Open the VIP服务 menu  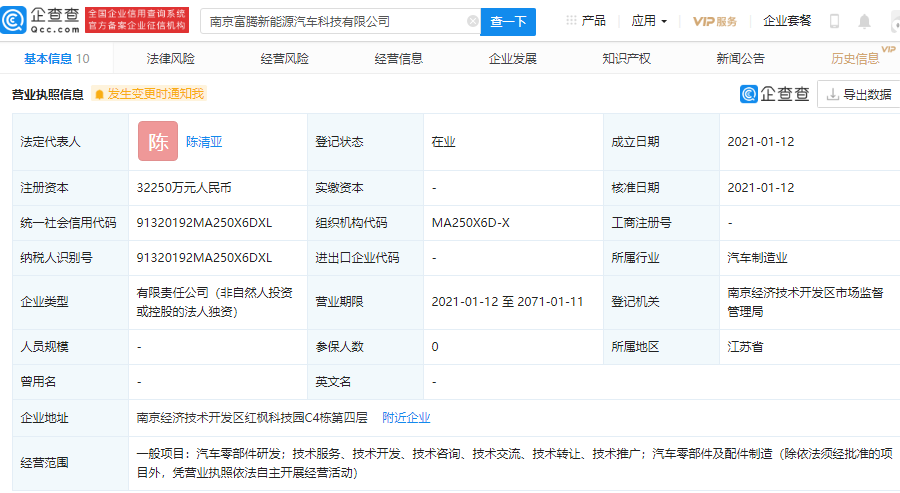tap(715, 21)
